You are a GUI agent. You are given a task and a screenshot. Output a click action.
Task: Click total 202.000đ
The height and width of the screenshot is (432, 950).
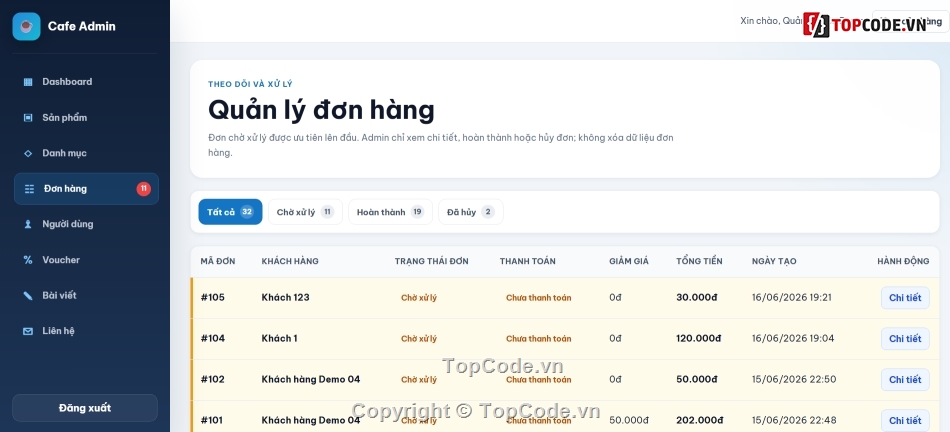(x=699, y=420)
